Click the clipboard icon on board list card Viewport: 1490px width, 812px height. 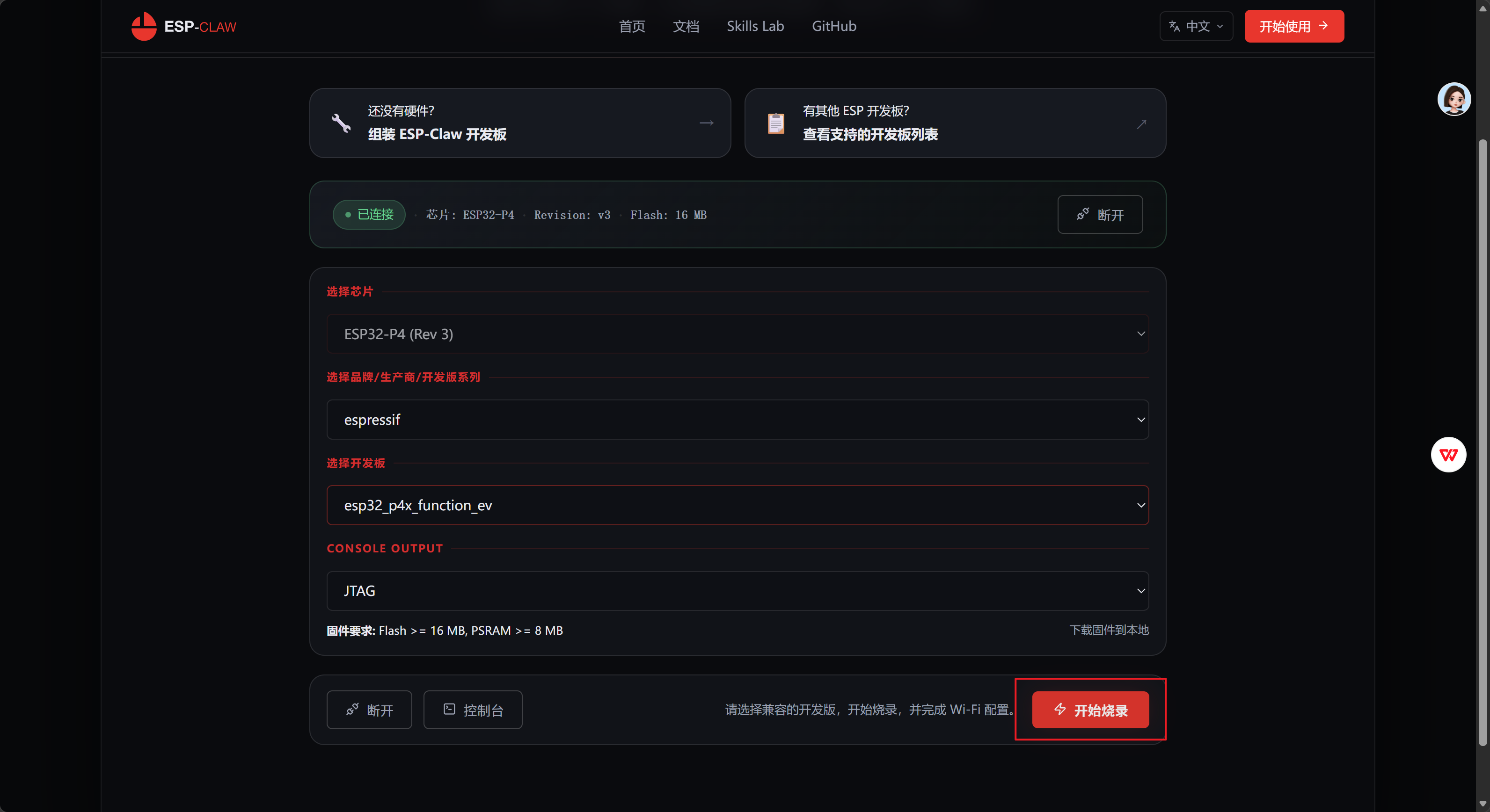click(x=776, y=123)
